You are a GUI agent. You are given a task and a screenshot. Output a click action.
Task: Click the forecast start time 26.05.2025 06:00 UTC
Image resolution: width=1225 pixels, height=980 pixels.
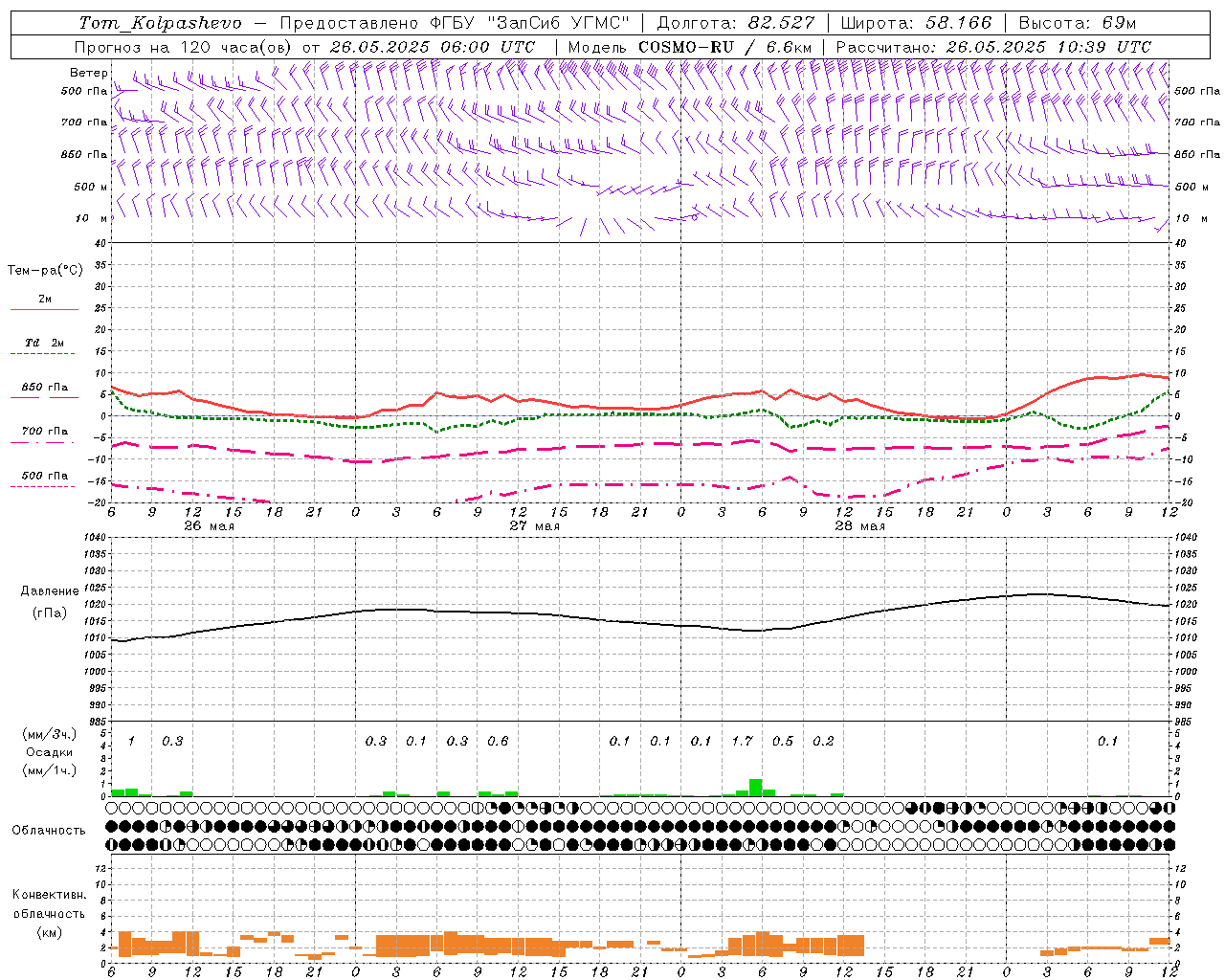433,47
